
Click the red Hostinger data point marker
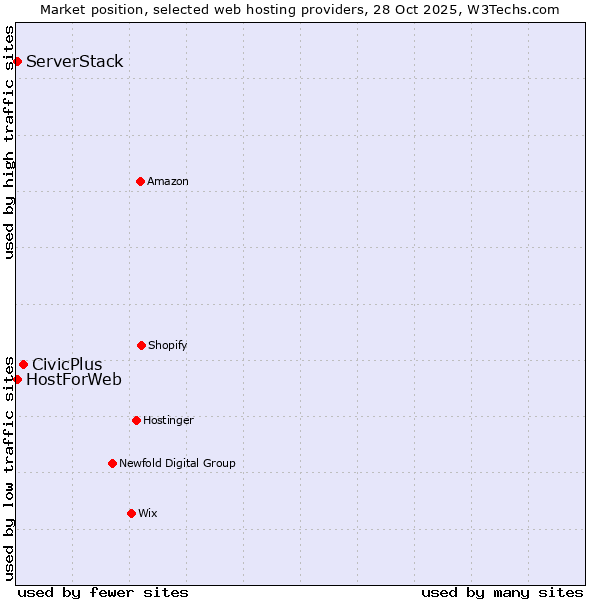tap(136, 420)
